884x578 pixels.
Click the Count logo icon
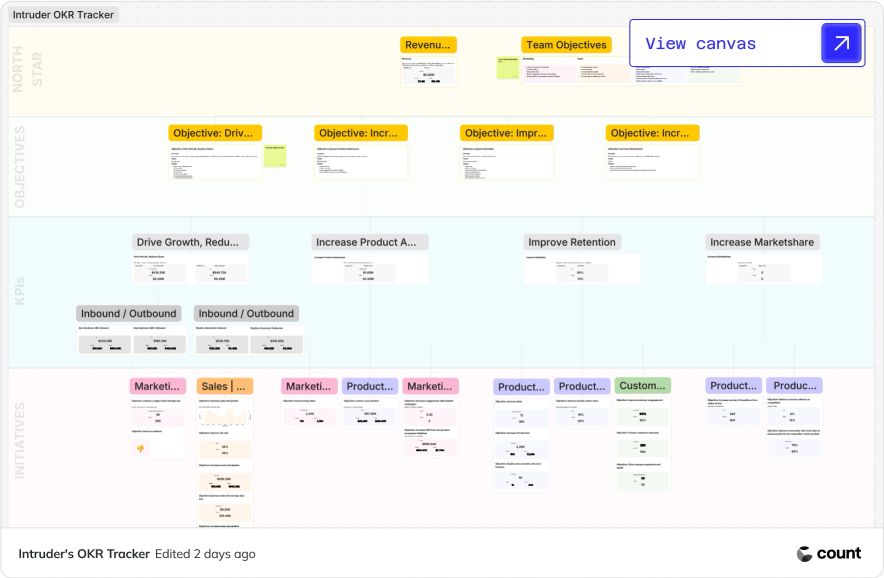point(805,554)
